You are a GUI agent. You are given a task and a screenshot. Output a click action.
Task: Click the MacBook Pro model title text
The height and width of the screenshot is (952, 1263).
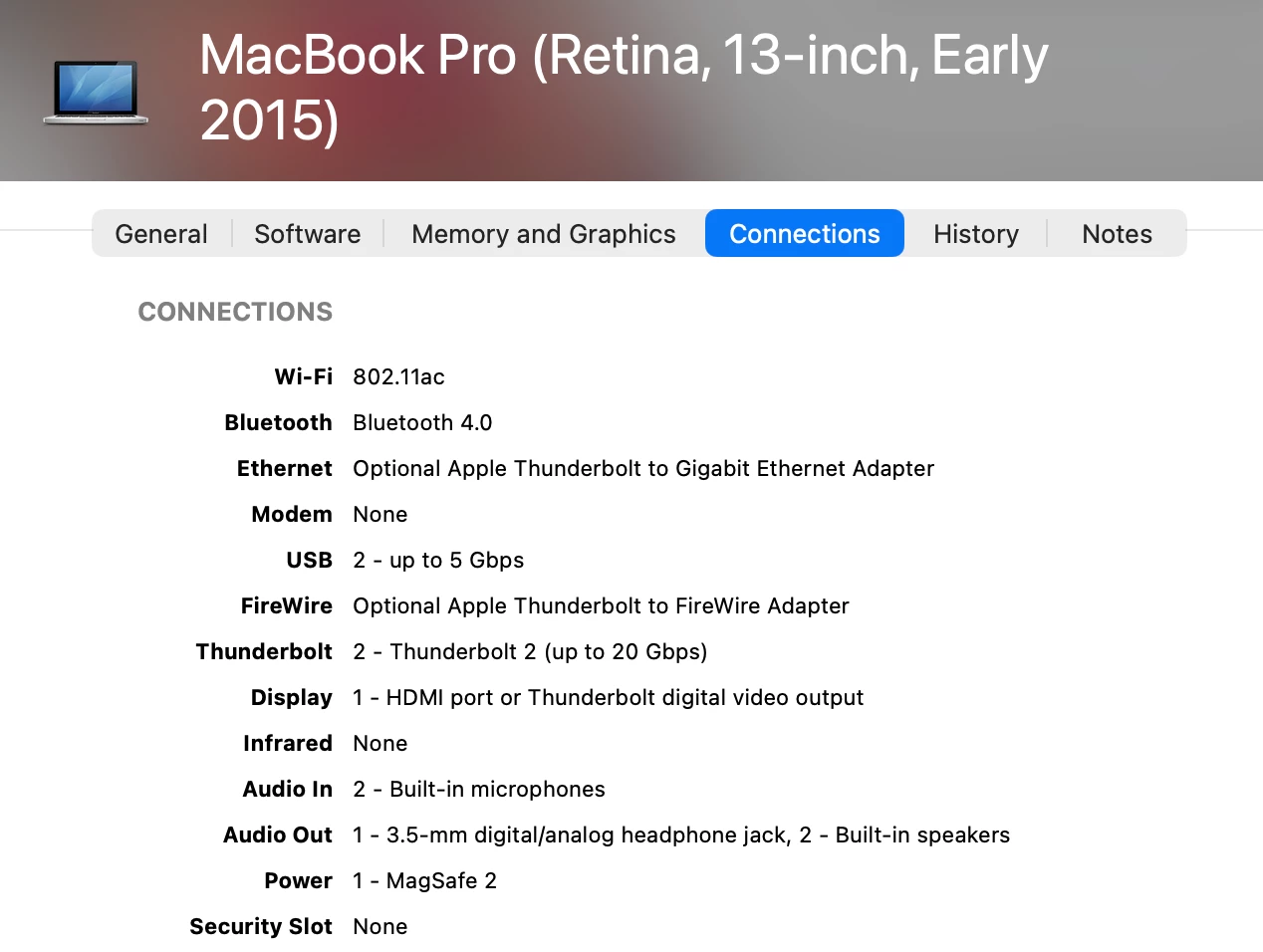(624, 88)
